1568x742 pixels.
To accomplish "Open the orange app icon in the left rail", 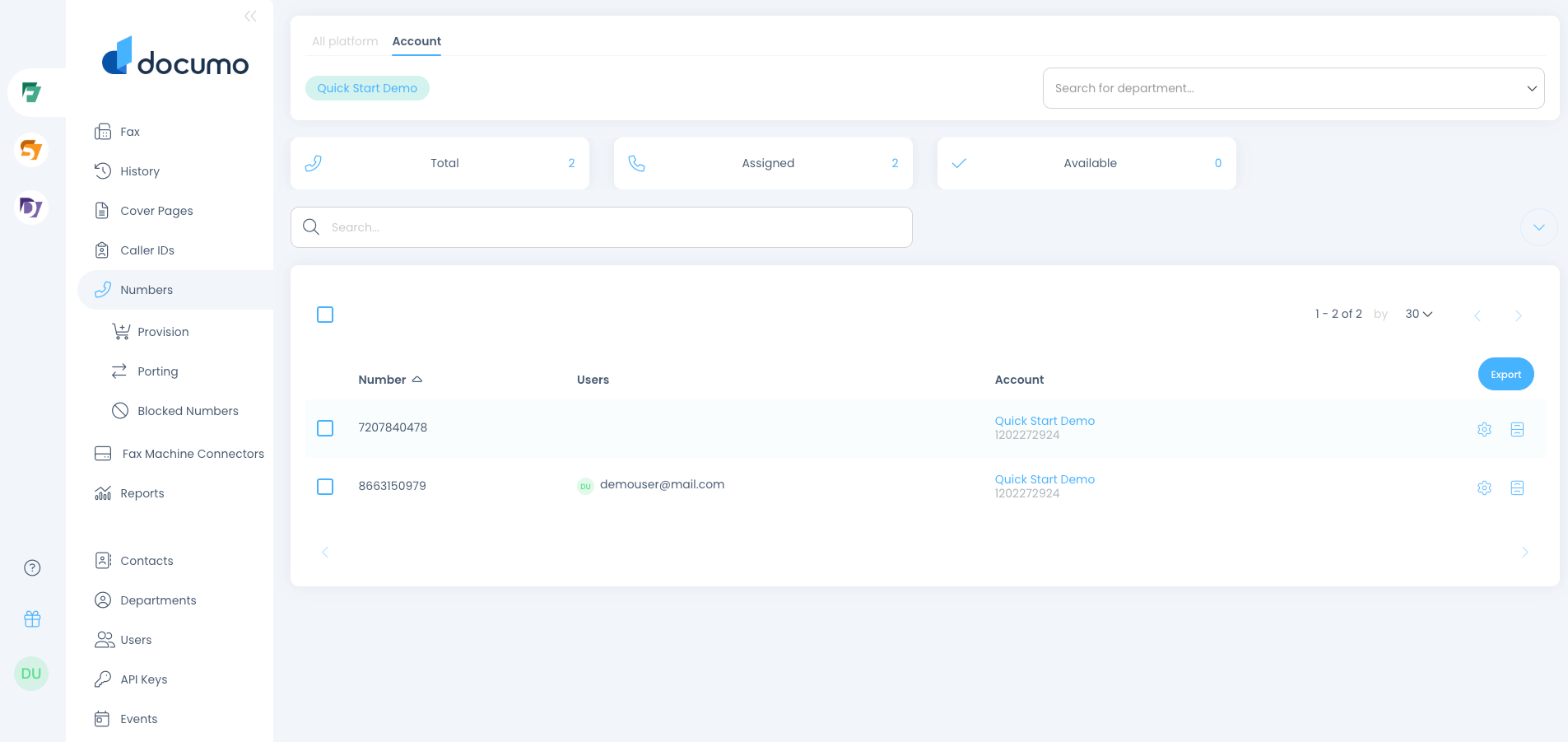I will click(31, 150).
